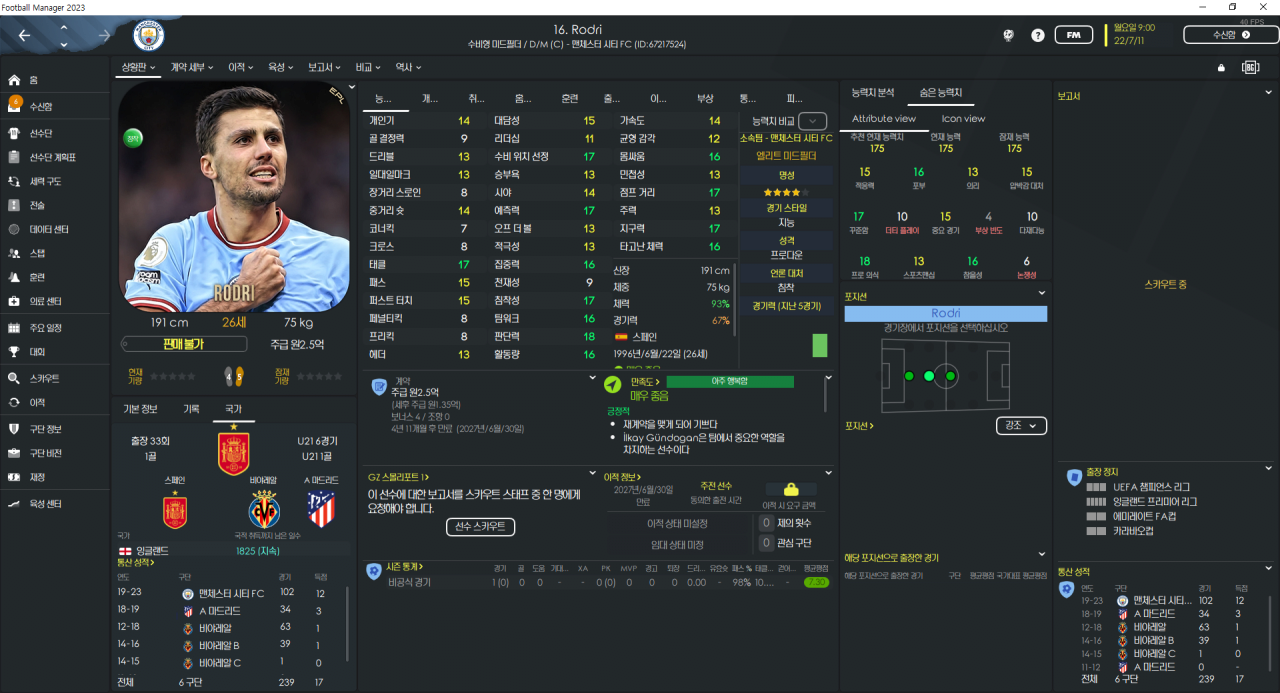Image resolution: width=1280 pixels, height=693 pixels.
Task: Click the 판매 불가 status button
Action: point(184,344)
